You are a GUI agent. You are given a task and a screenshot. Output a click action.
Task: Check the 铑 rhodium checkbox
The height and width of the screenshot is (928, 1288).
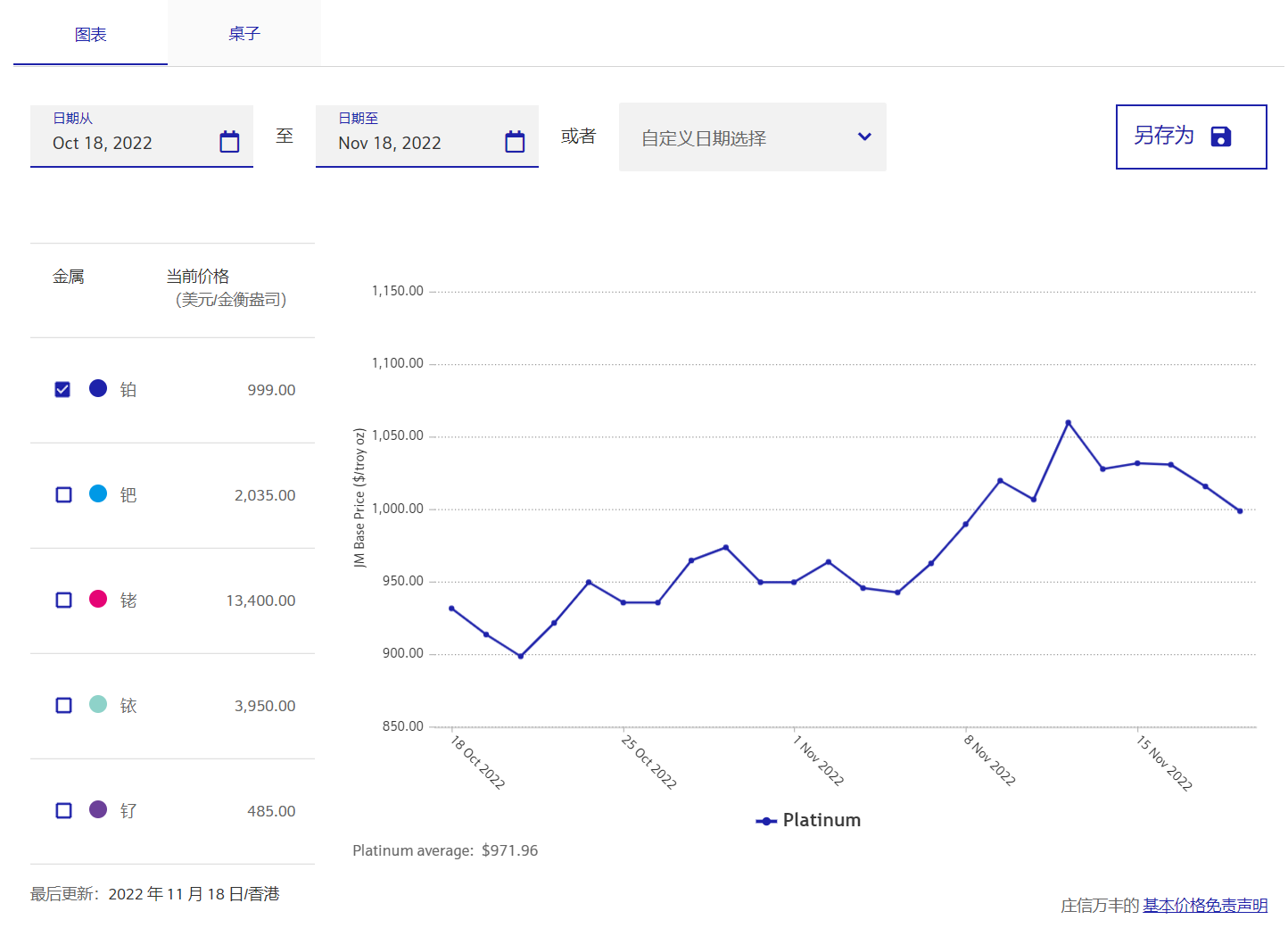pos(63,601)
